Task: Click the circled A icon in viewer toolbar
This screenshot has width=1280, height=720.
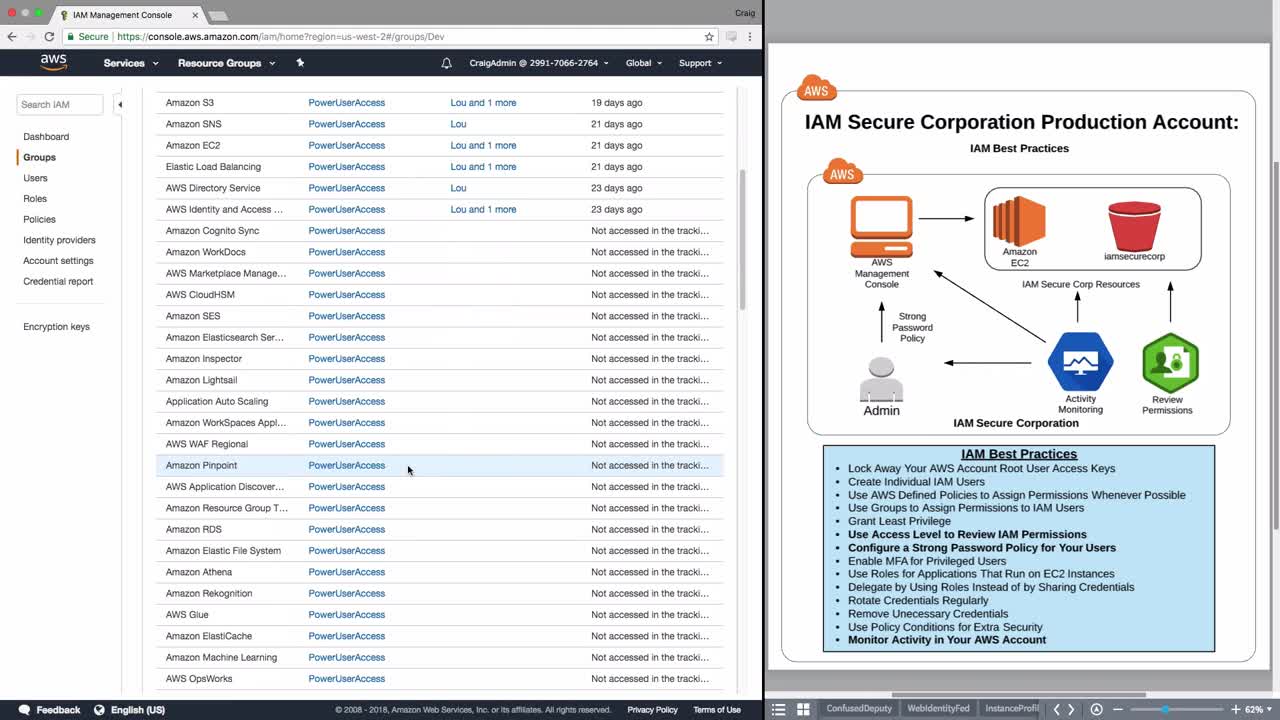Action: coord(1096,709)
